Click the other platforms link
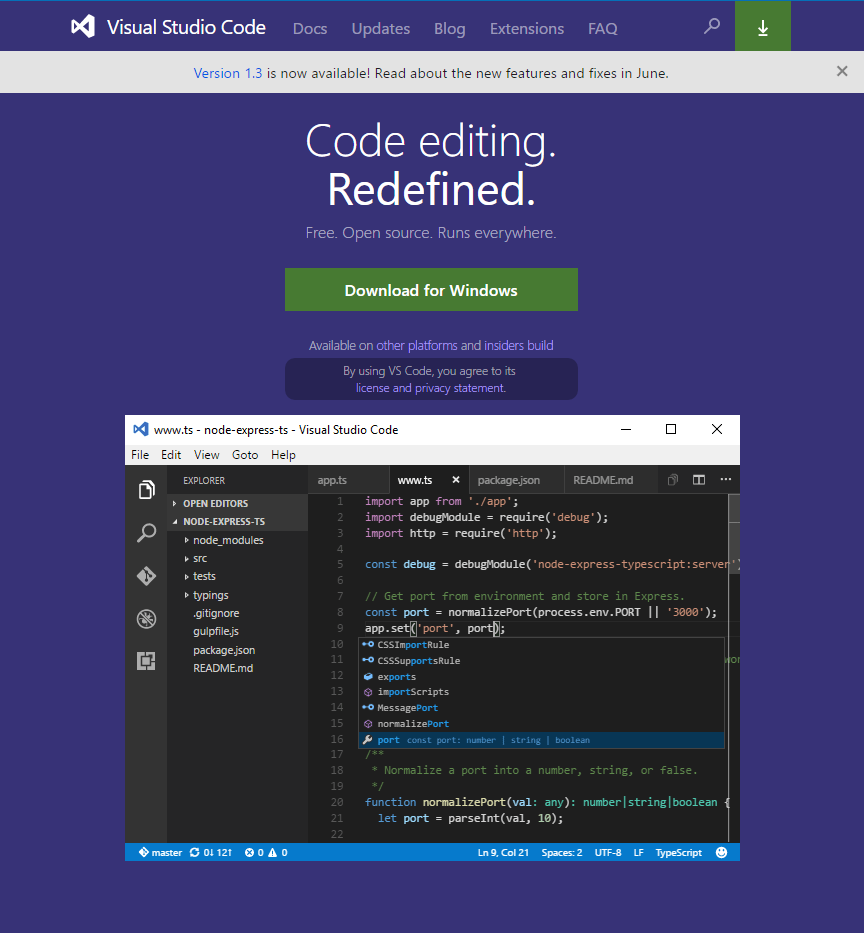Viewport: 864px width, 933px height. coord(417,345)
